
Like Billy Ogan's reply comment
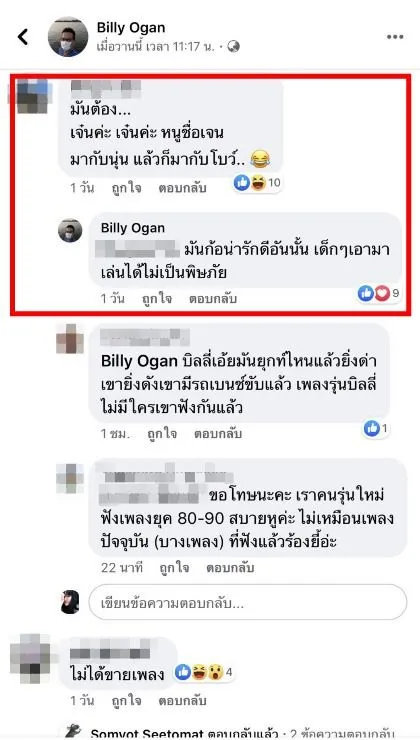pyautogui.click(x=157, y=299)
